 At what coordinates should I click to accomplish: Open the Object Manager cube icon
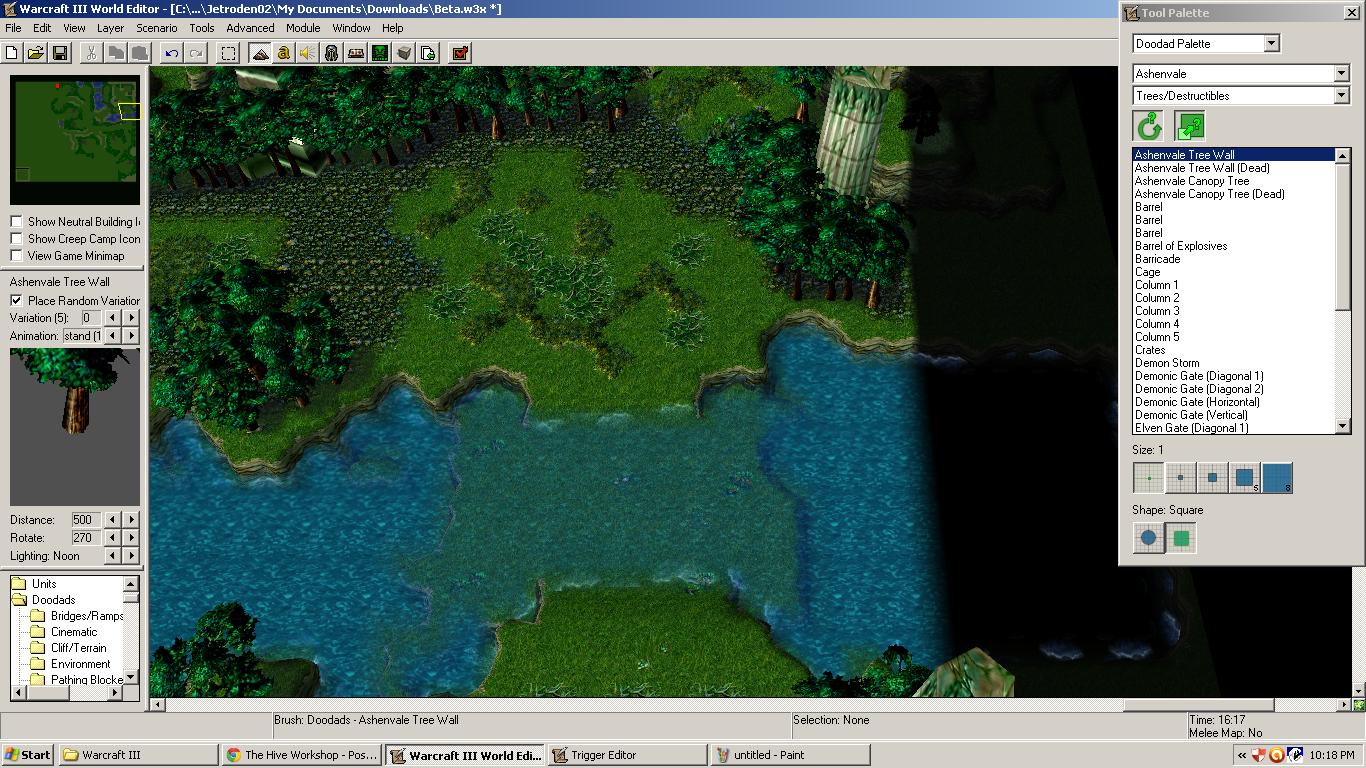(x=404, y=53)
